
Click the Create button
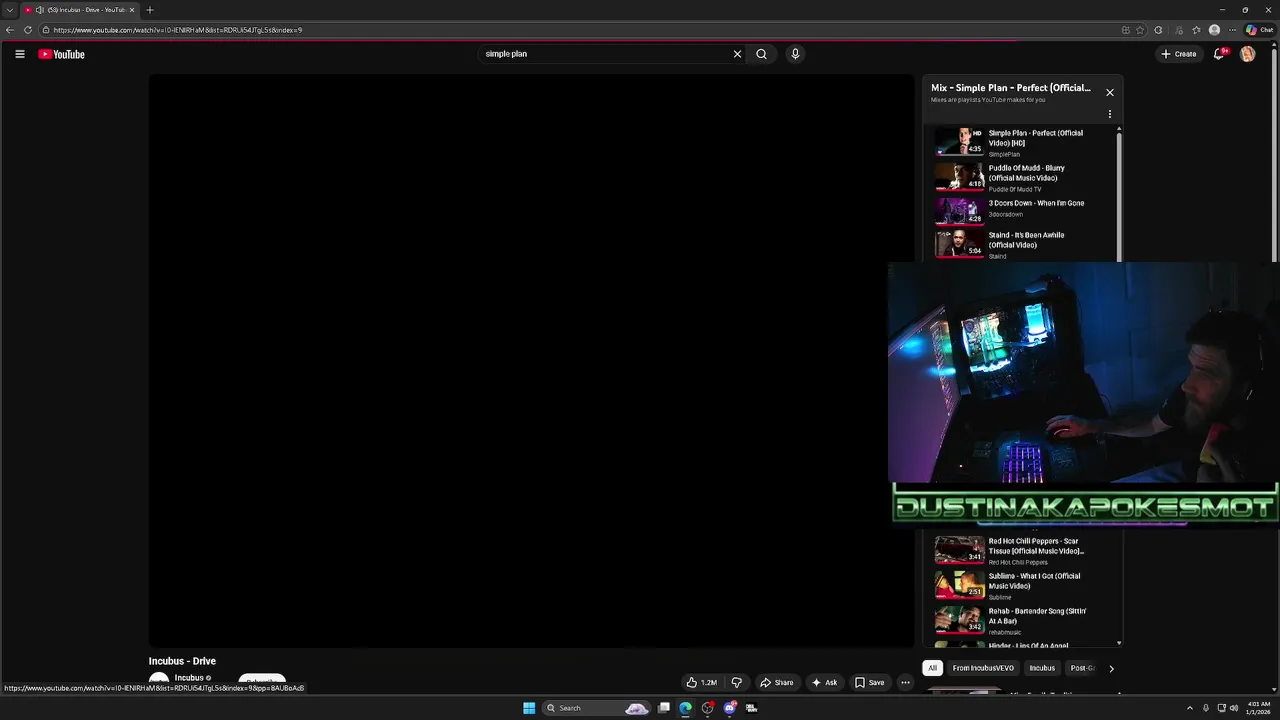(x=1179, y=54)
